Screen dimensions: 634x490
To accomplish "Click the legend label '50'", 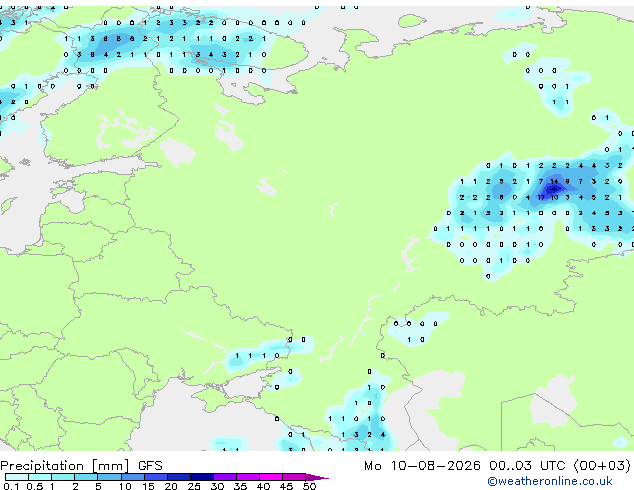I will click(309, 486).
